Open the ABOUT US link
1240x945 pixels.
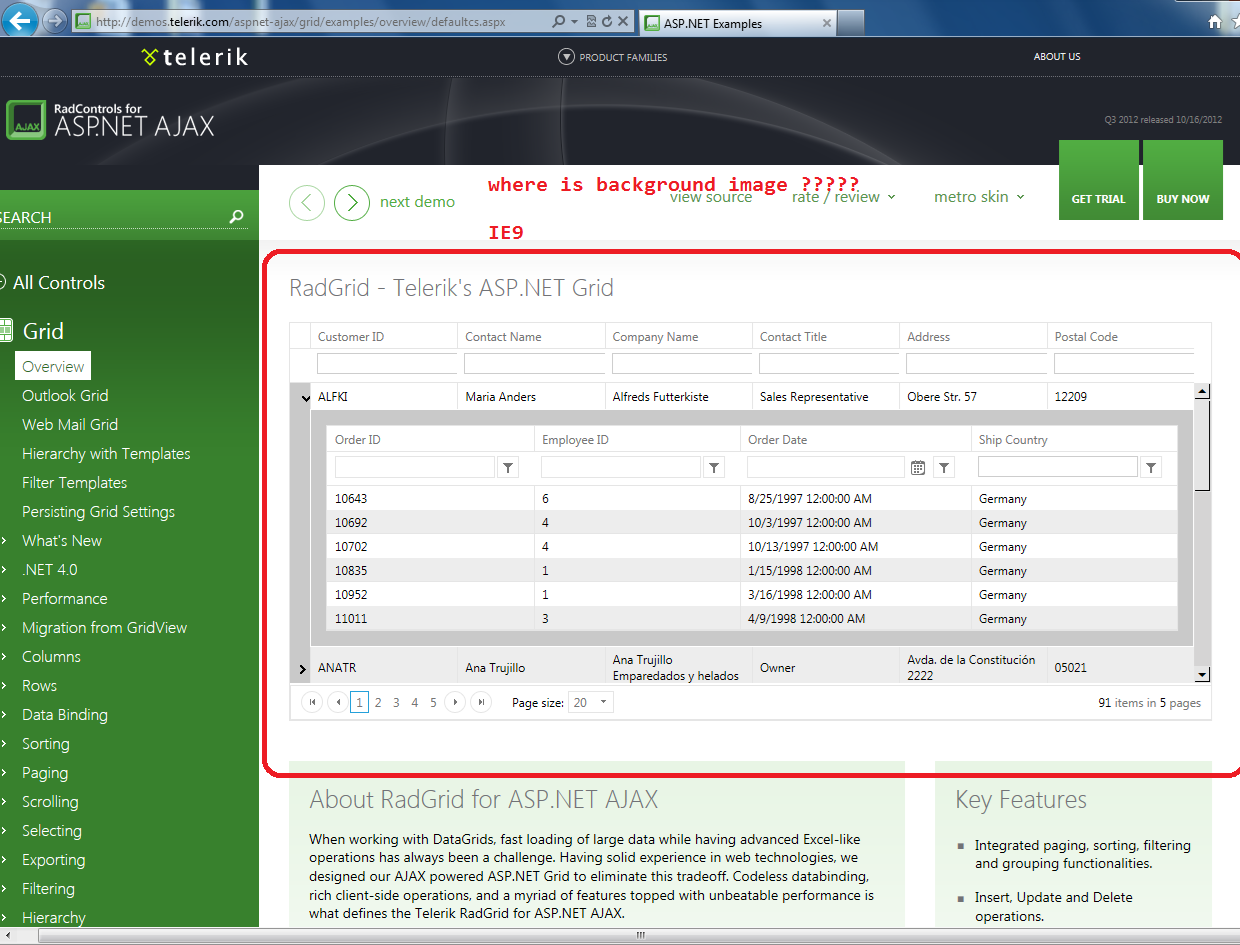tap(1057, 57)
